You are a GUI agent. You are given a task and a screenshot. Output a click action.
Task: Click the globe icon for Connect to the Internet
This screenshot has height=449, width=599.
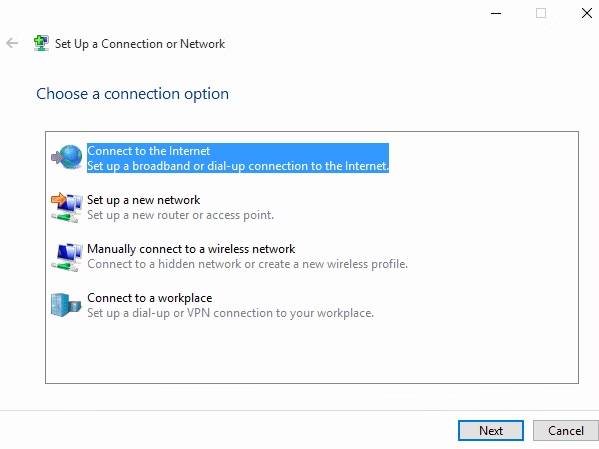[66, 157]
